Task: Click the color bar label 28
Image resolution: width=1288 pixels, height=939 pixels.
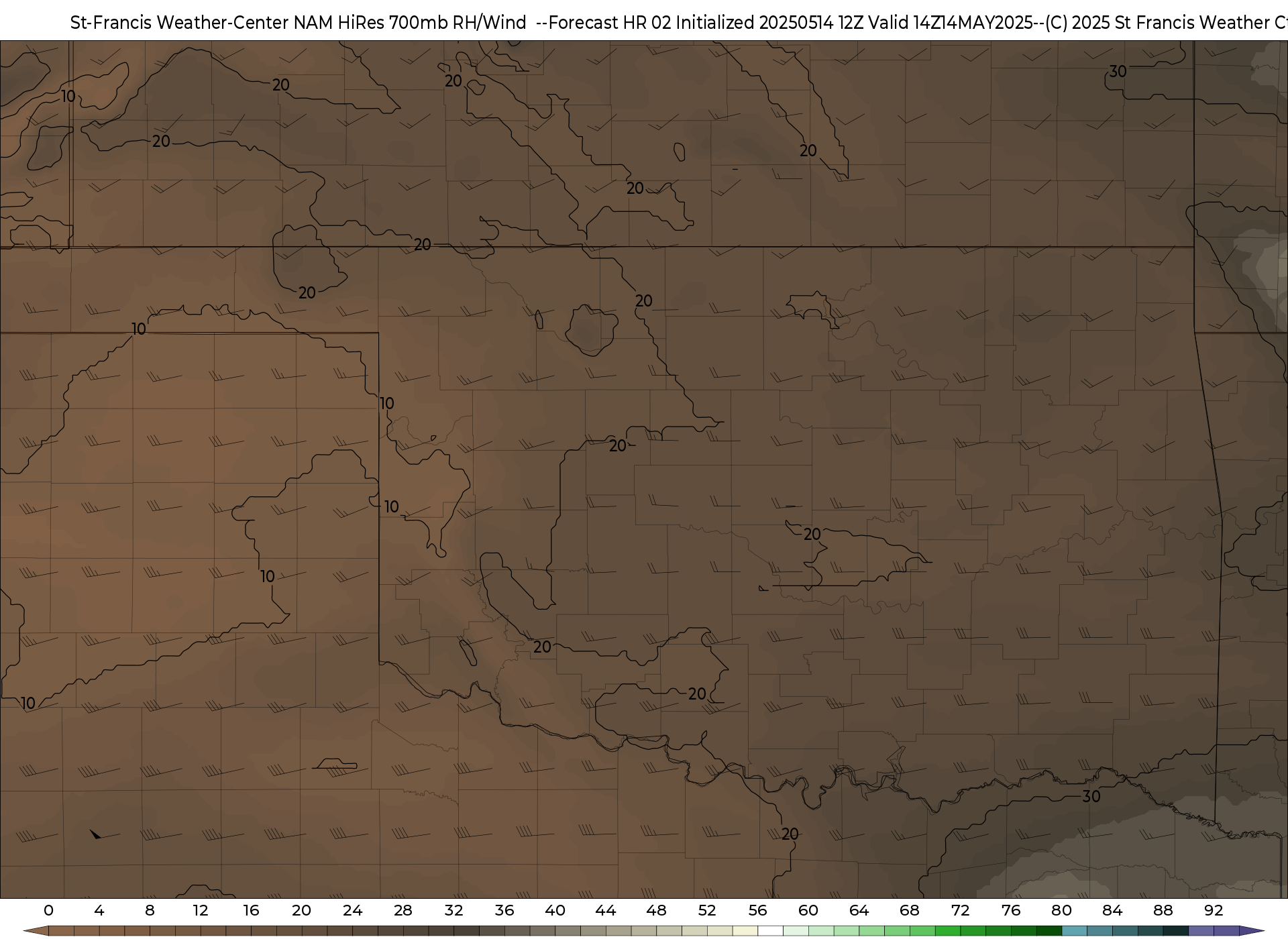Action: pos(403,910)
